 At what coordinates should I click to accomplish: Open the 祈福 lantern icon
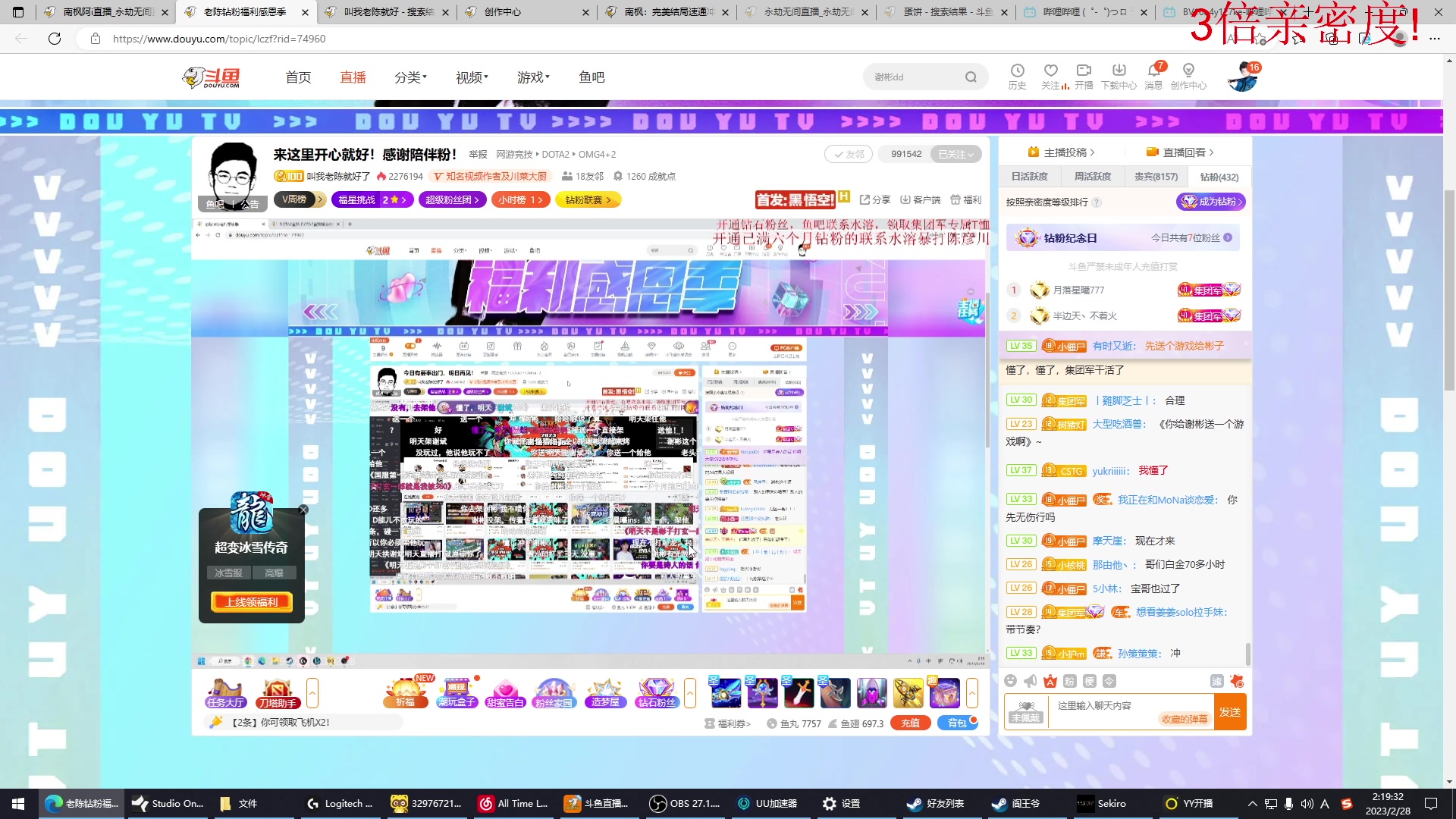pos(405,693)
